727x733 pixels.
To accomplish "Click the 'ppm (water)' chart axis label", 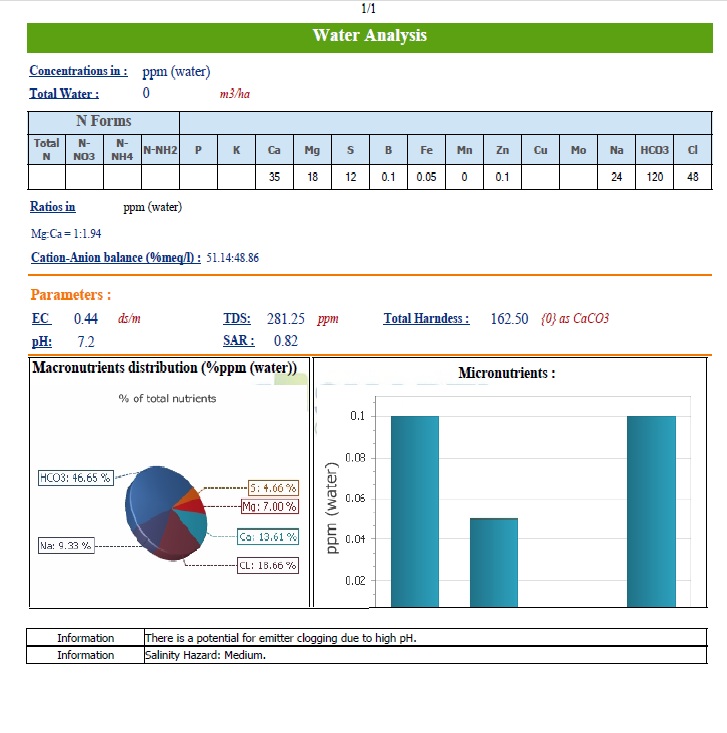I will coord(331,508).
